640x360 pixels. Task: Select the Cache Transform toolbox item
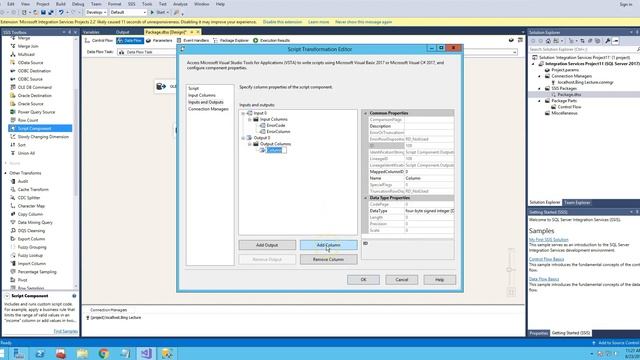[33, 190]
